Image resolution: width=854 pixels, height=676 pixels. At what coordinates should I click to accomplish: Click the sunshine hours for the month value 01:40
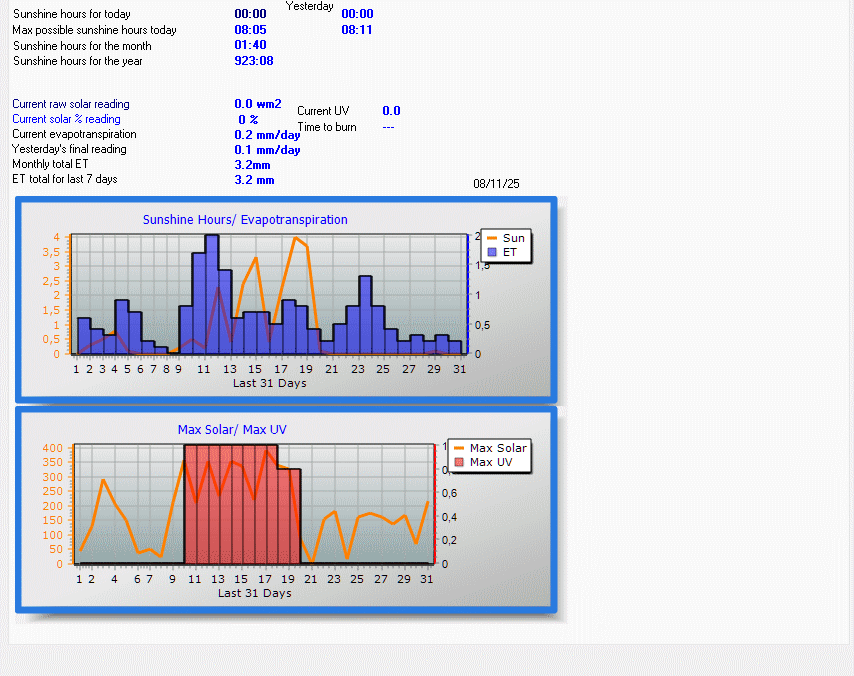250,46
